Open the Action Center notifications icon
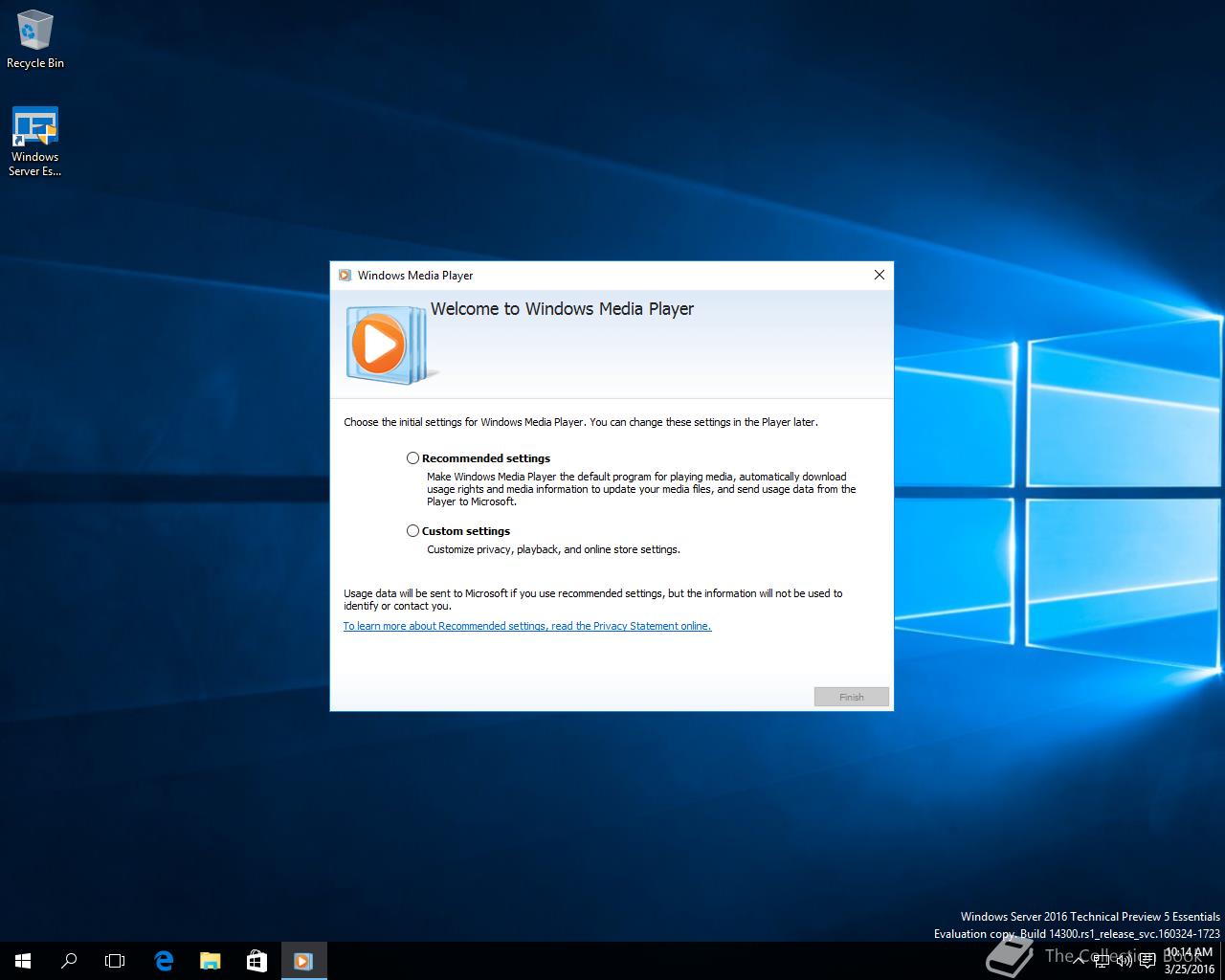 tap(1147, 961)
